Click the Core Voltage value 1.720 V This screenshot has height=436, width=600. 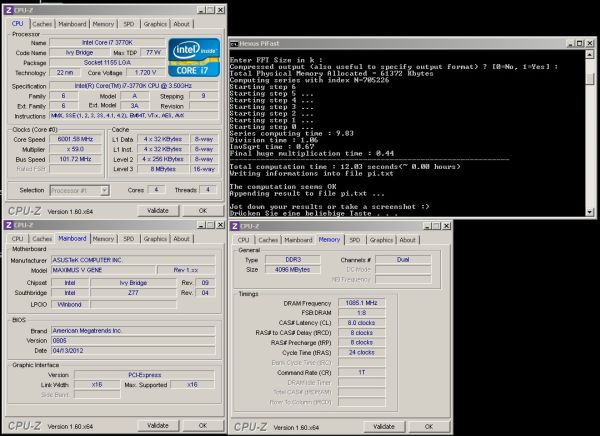[x=146, y=72]
